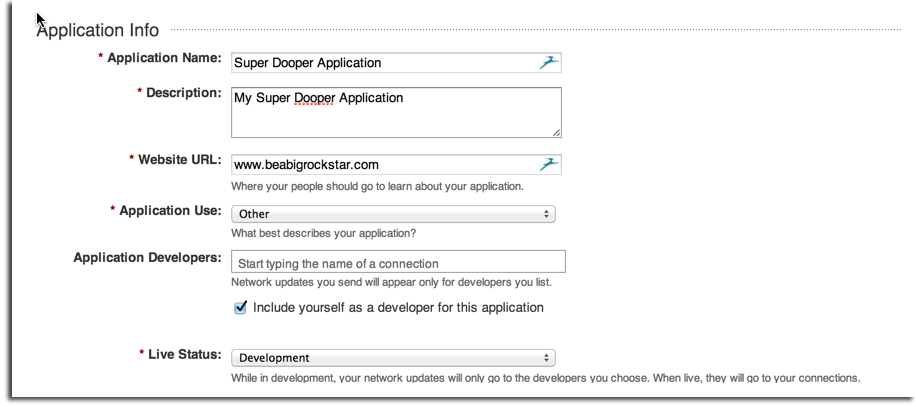Click the Application Developers connection search field
The image size is (916, 407).
pyautogui.click(x=398, y=263)
